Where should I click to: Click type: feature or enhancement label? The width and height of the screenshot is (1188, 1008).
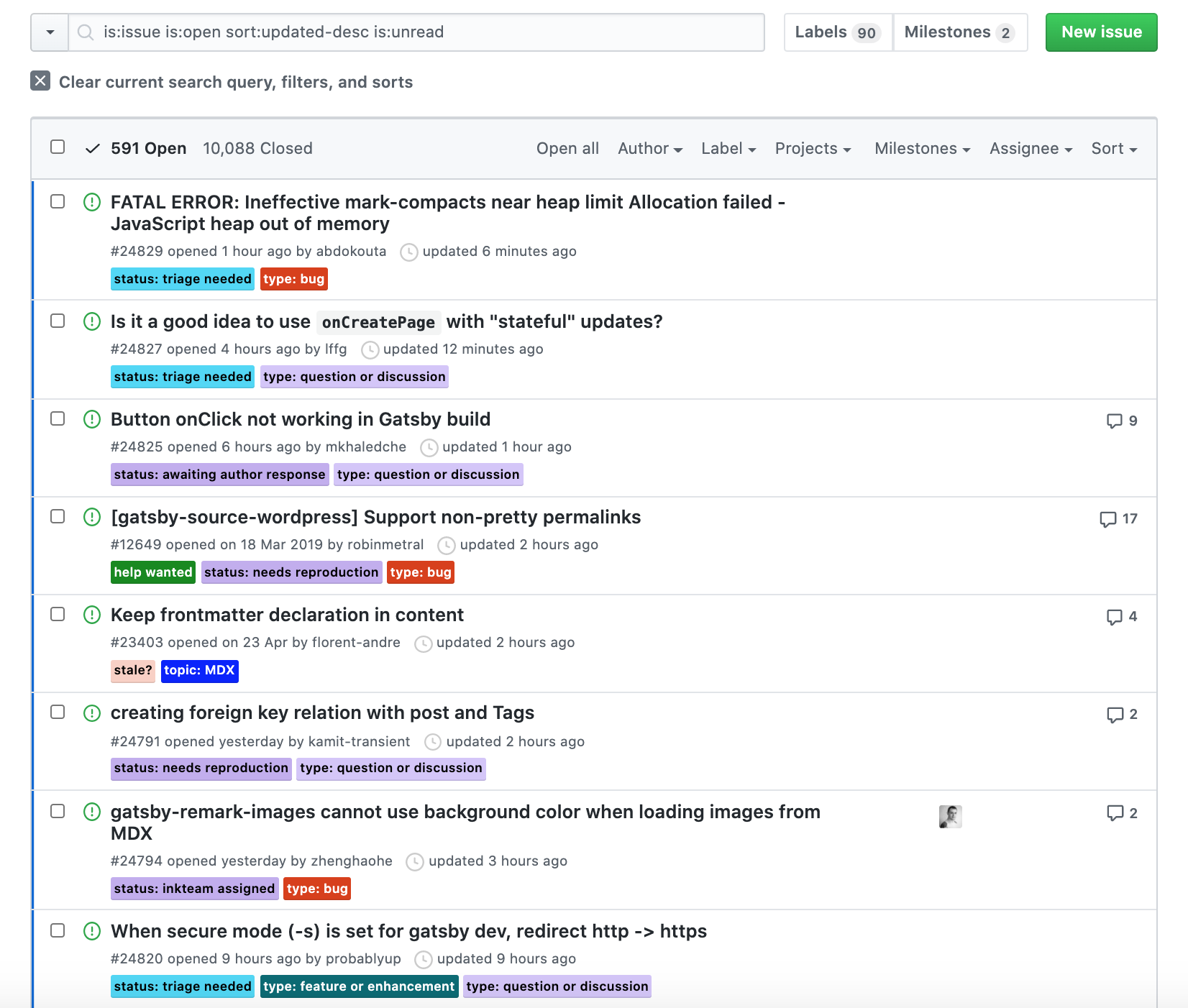click(359, 986)
